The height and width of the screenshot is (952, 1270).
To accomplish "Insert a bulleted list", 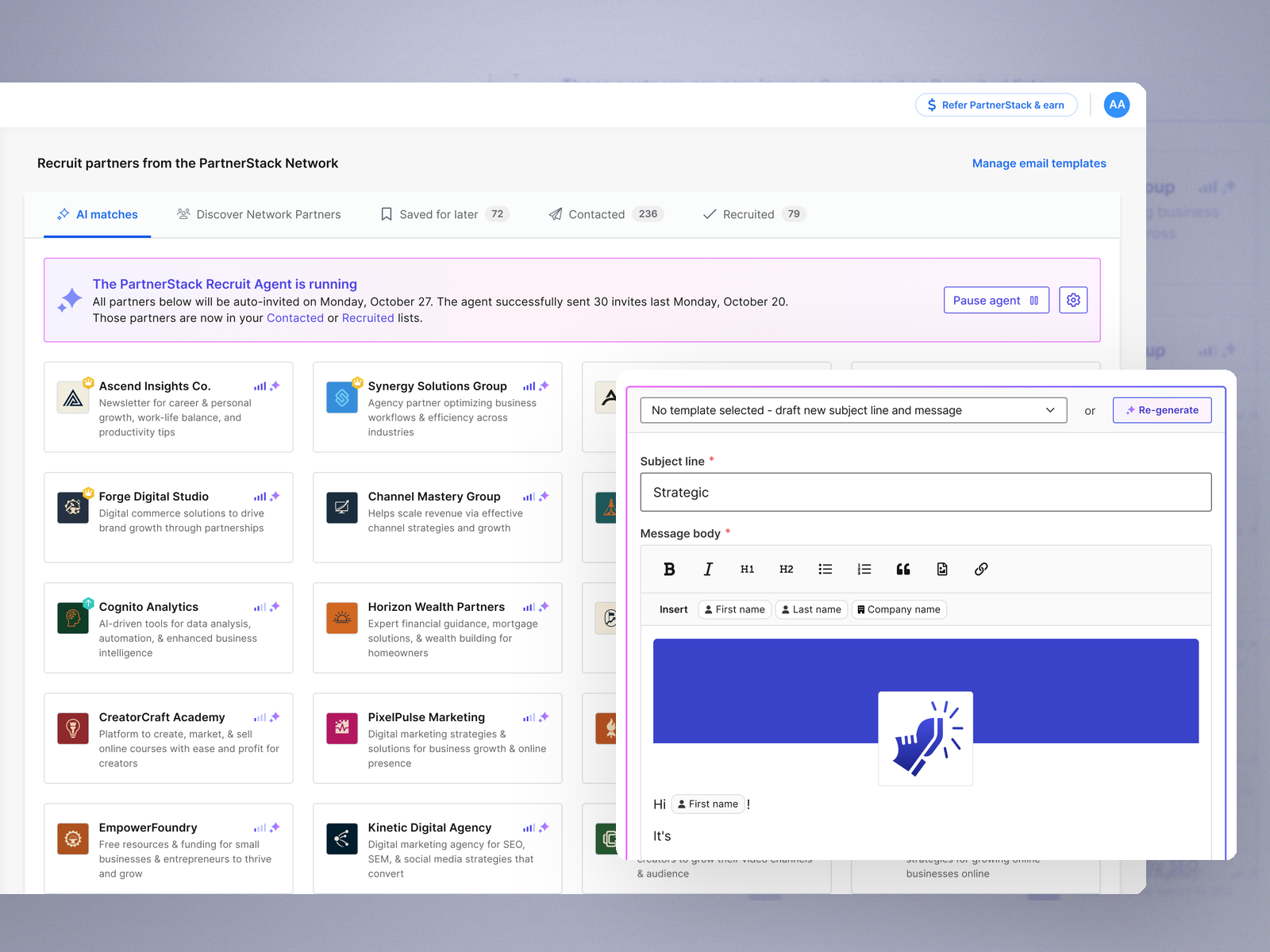I will (825, 569).
